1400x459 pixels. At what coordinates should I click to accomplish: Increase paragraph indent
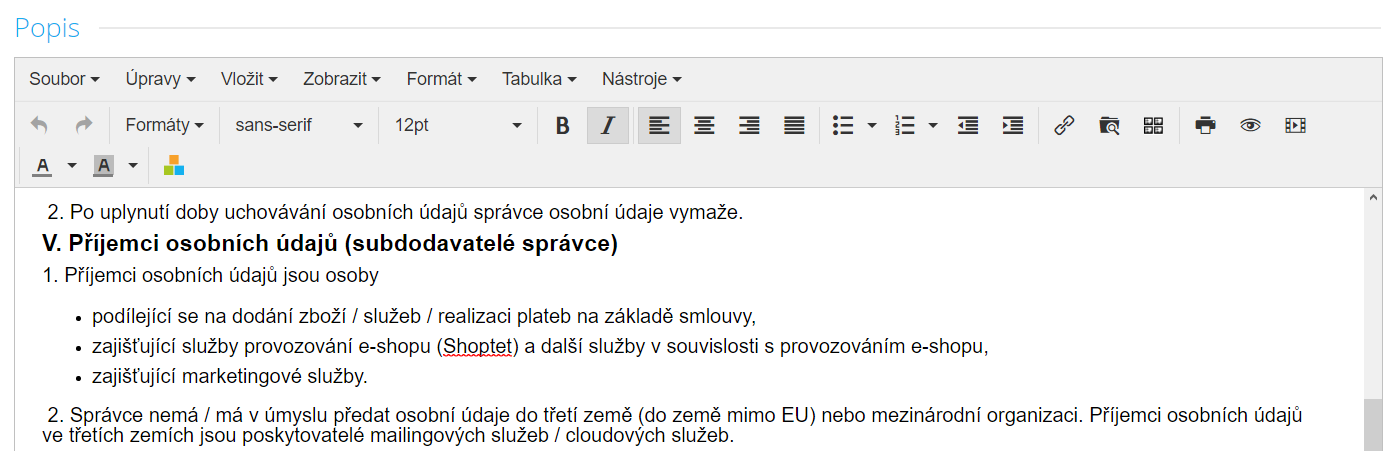pos(1012,125)
